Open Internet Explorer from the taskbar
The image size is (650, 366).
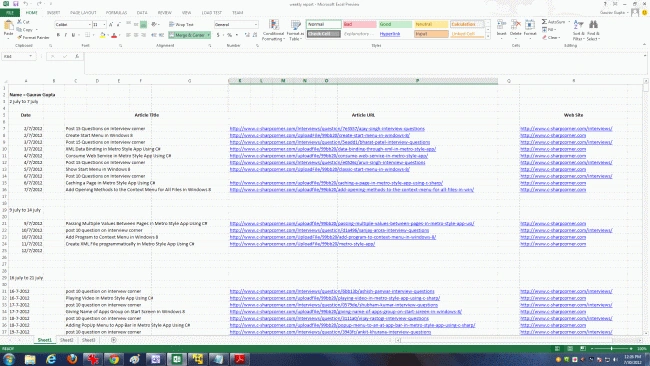tap(51, 359)
